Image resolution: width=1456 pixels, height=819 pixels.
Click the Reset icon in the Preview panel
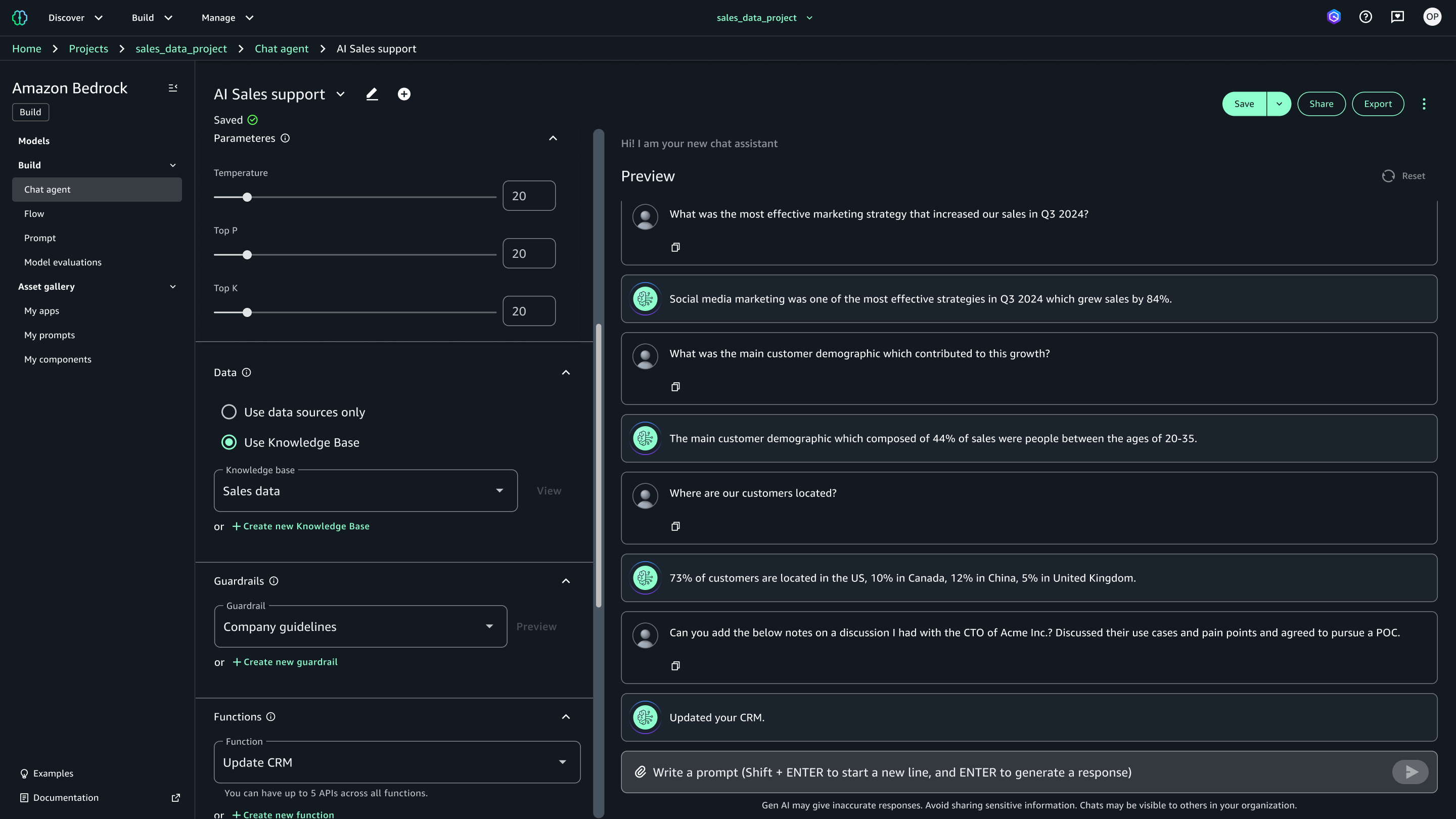[1389, 176]
